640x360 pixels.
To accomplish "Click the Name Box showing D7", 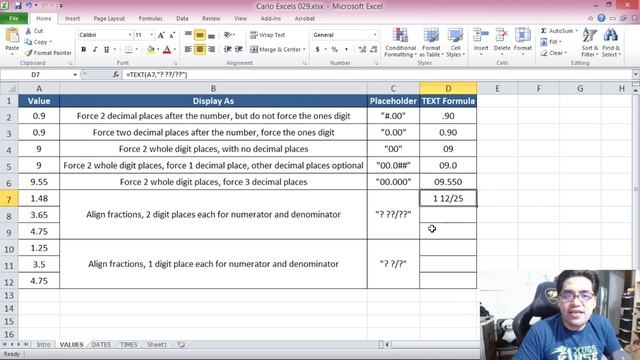I will (x=36, y=75).
